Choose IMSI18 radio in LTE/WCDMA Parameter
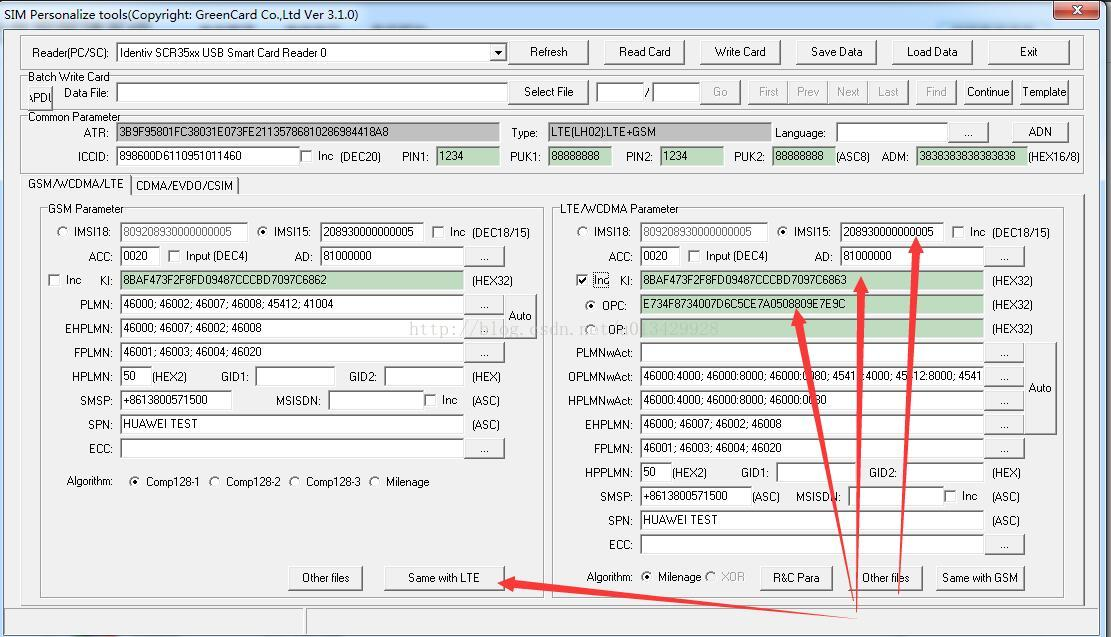 tap(583, 232)
